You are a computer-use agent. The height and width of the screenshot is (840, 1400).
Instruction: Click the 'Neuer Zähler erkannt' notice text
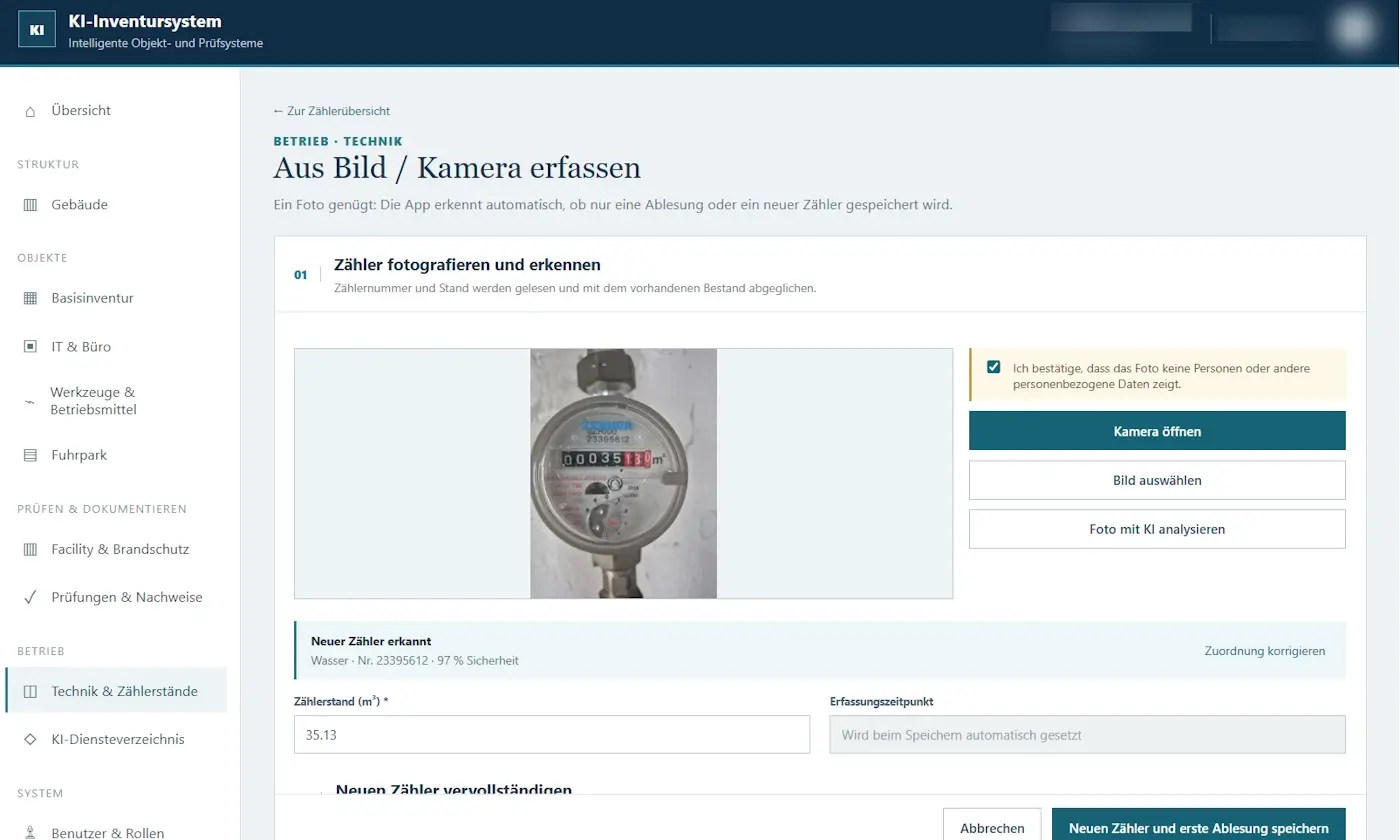coord(371,641)
